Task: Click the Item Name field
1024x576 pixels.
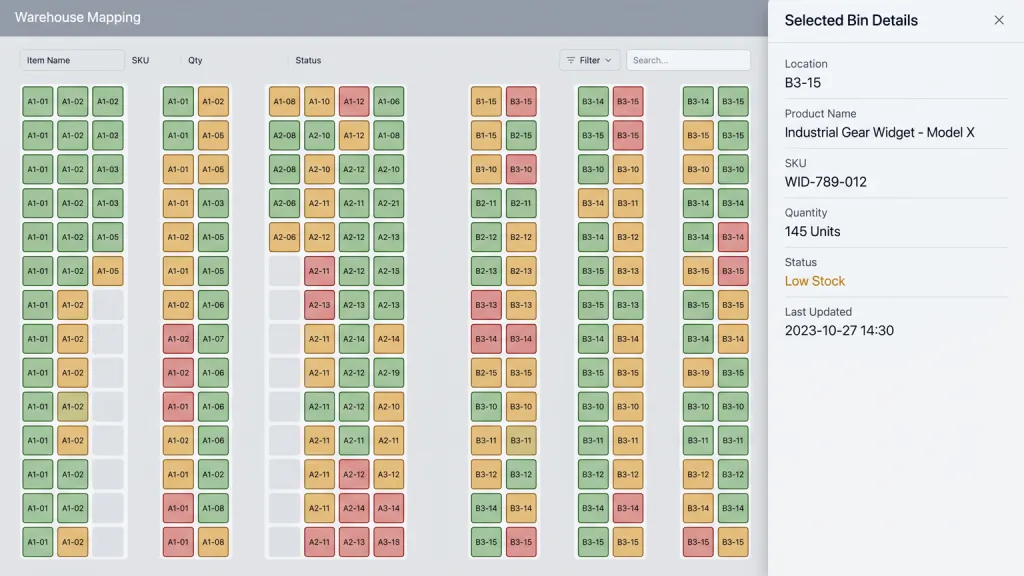Action: click(72, 60)
